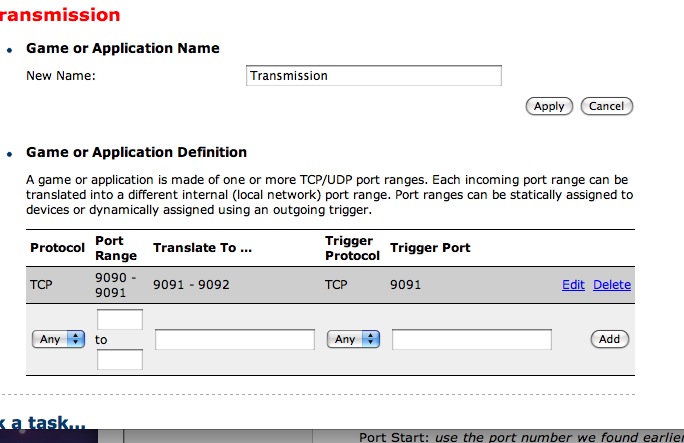Select the "9090 - 9091" port range cell
The height and width of the screenshot is (443, 684).
pyautogui.click(x=116, y=285)
